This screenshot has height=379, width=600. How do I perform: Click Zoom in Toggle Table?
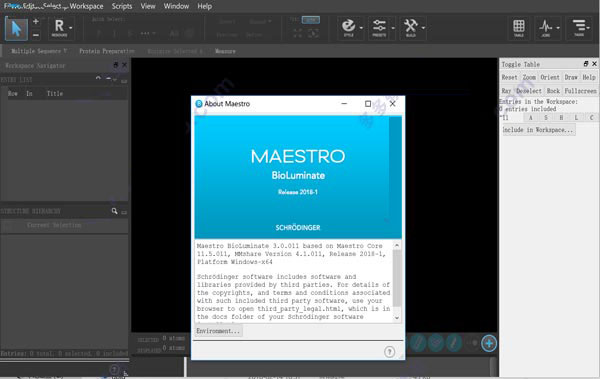(529, 77)
